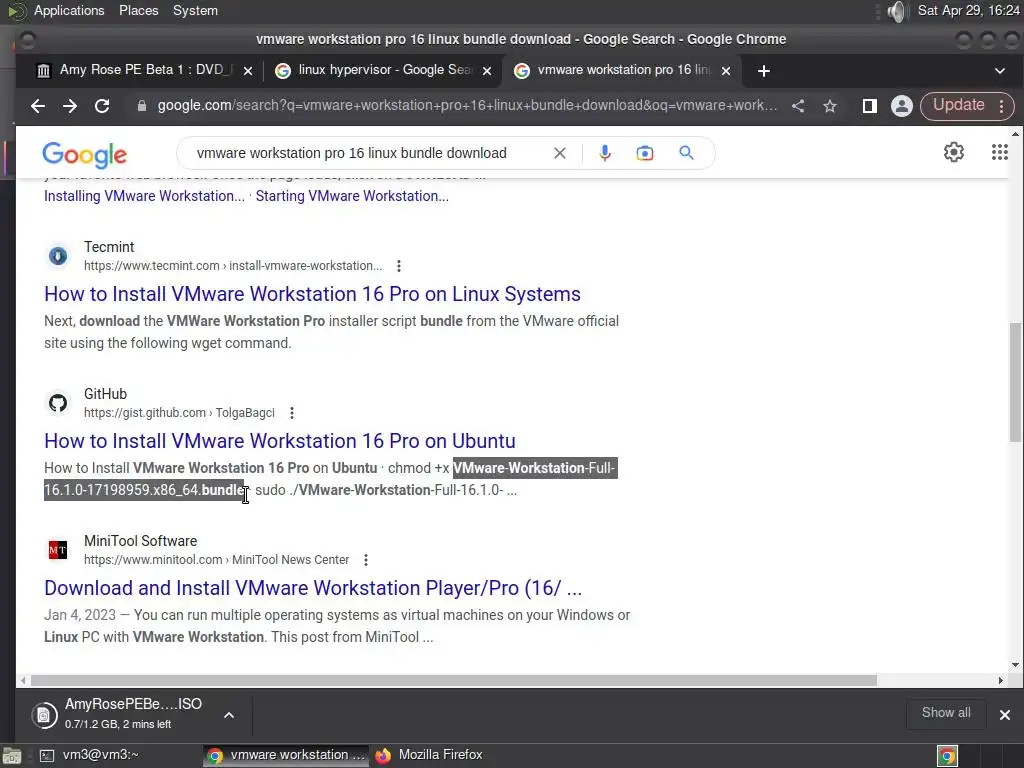
Task: Click the Google logo
Action: tap(85, 155)
